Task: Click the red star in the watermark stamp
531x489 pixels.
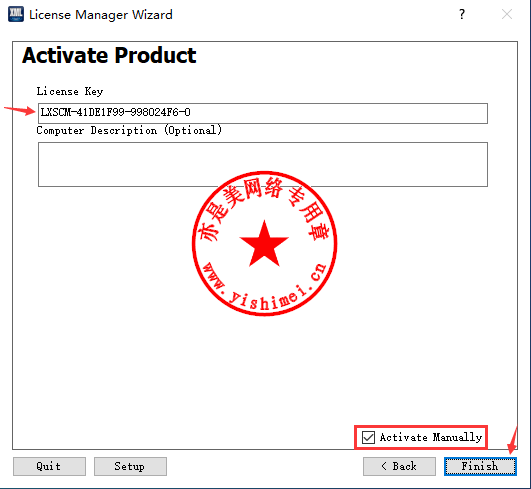Action: (264, 244)
